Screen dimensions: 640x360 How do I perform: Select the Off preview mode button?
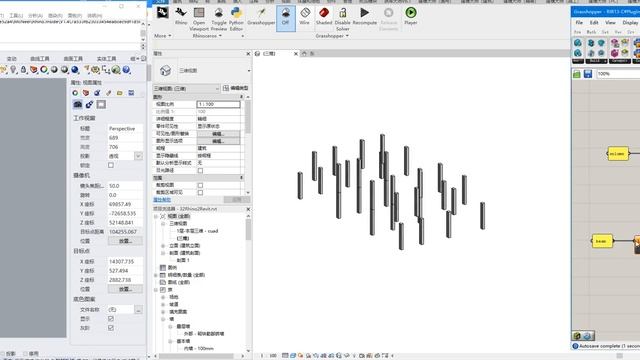(x=286, y=18)
